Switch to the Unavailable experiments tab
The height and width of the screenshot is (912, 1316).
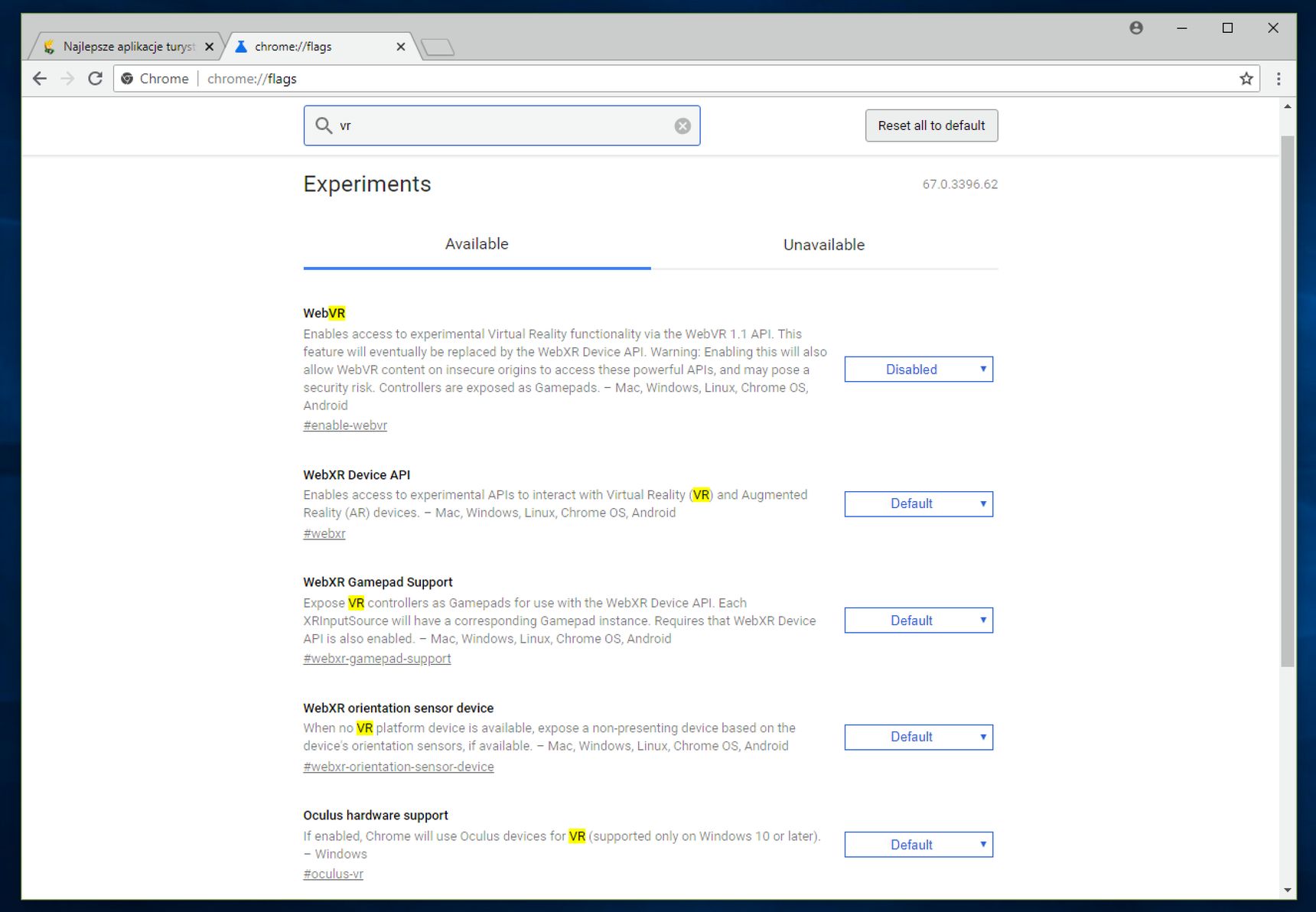pos(824,245)
